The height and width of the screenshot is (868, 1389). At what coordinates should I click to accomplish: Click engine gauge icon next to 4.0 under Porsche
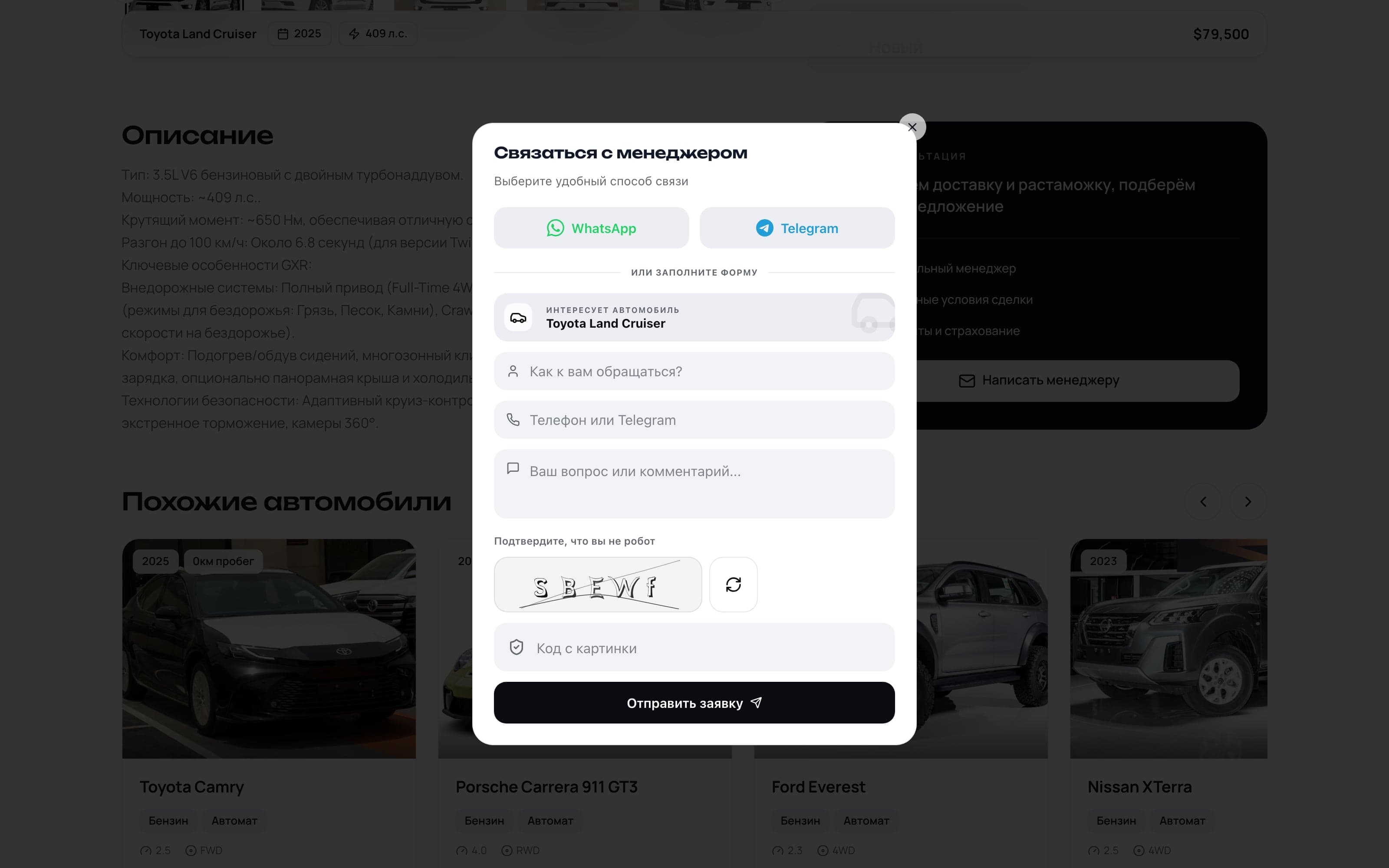coord(461,851)
